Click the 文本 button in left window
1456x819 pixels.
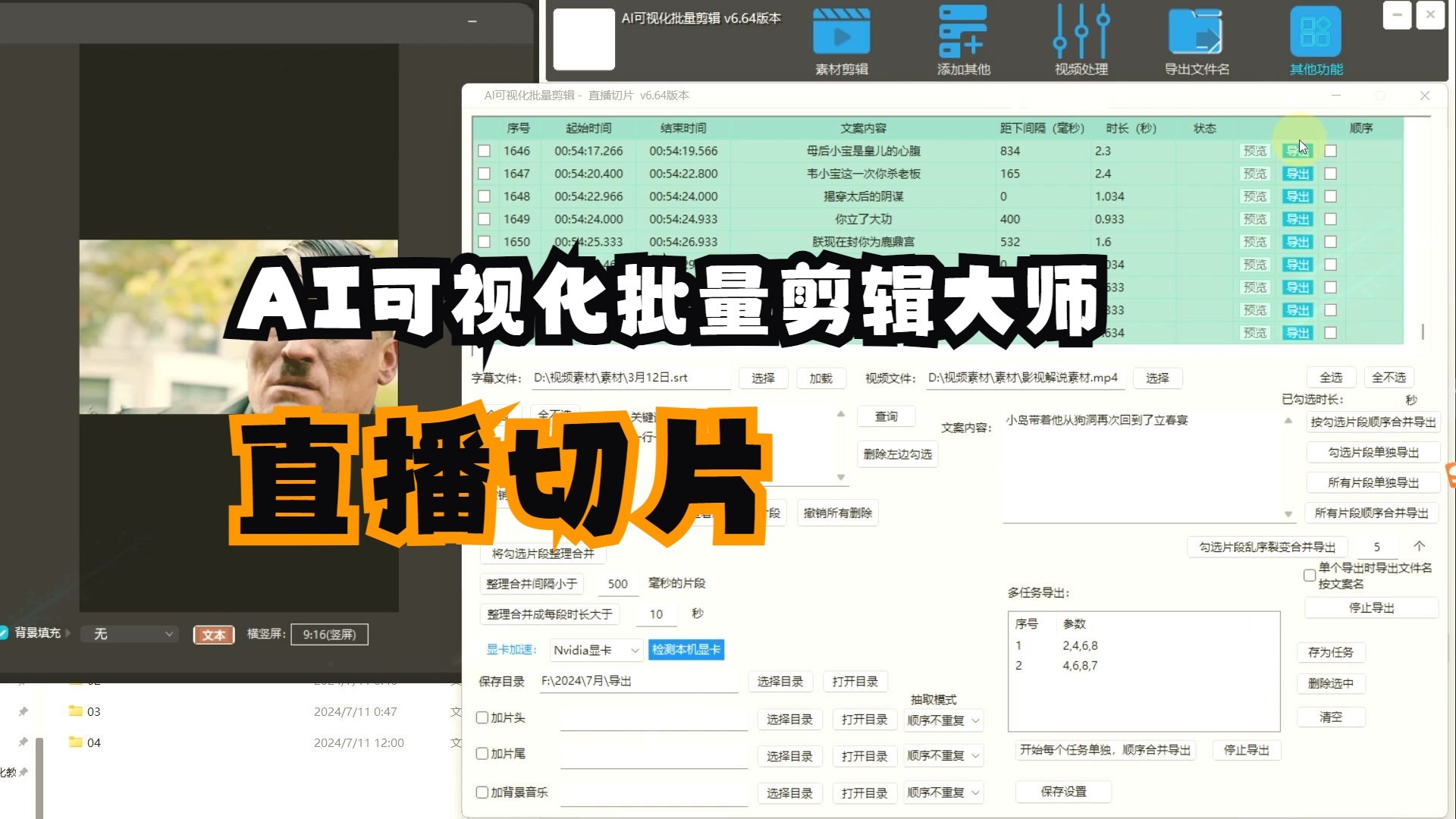(x=214, y=635)
